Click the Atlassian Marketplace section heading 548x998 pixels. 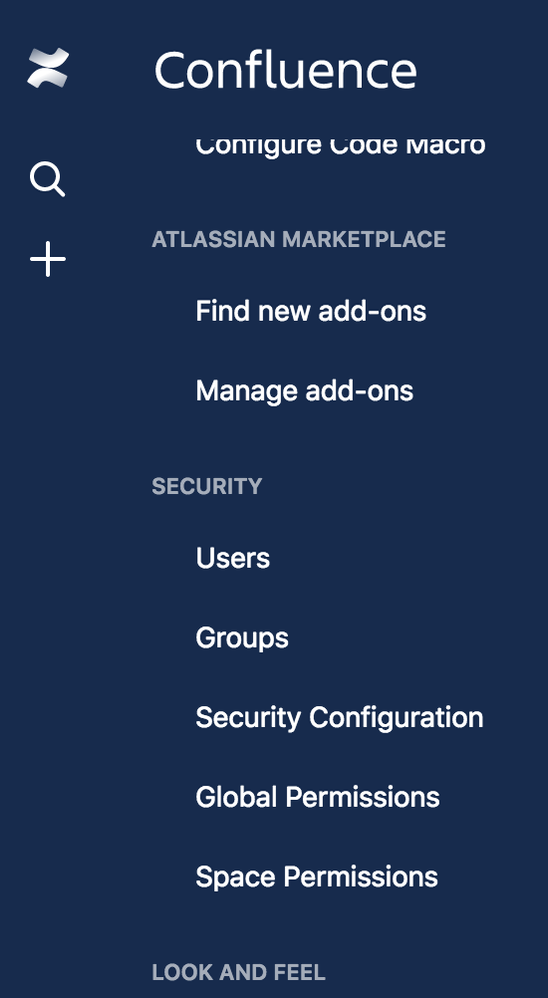click(x=299, y=239)
